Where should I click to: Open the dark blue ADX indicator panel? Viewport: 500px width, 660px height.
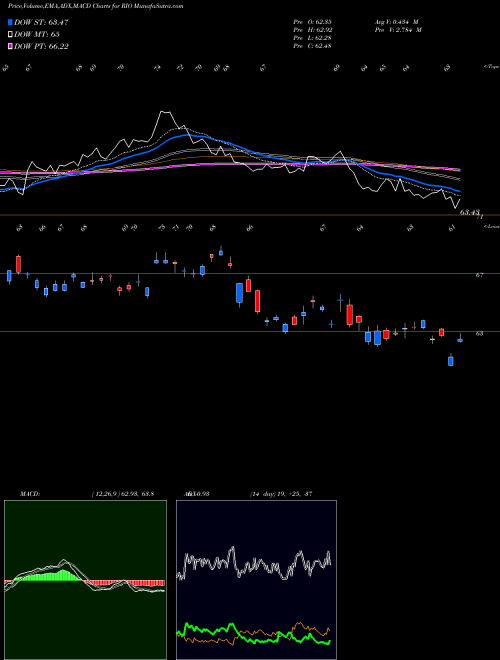tap(256, 580)
